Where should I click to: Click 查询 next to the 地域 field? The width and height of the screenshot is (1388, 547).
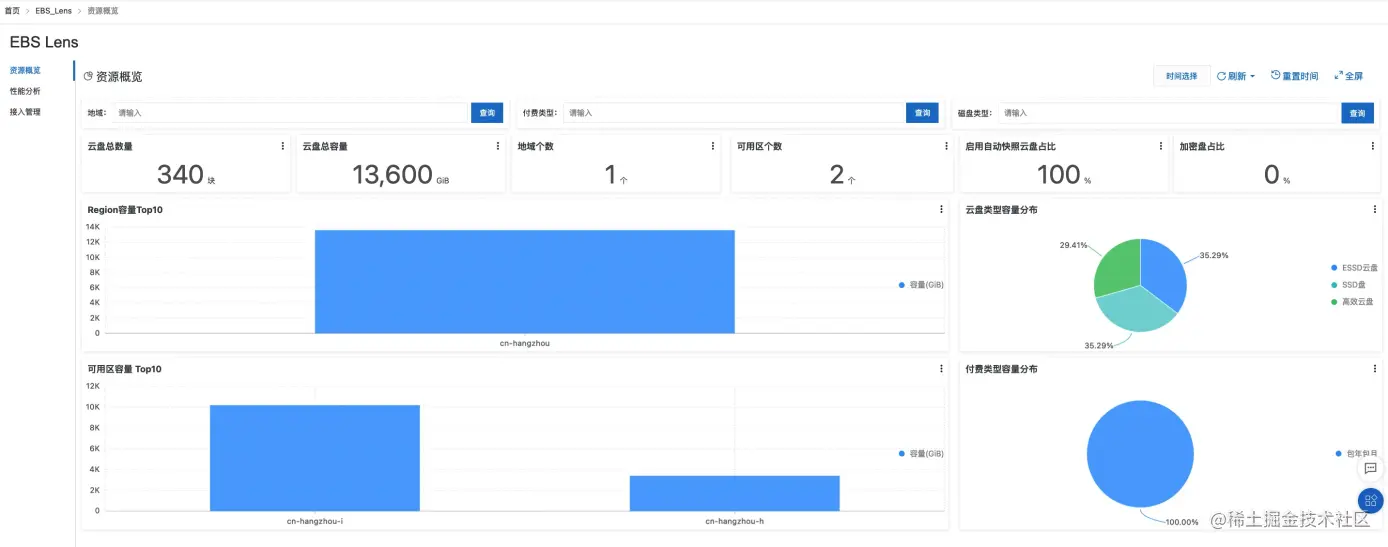pos(487,113)
